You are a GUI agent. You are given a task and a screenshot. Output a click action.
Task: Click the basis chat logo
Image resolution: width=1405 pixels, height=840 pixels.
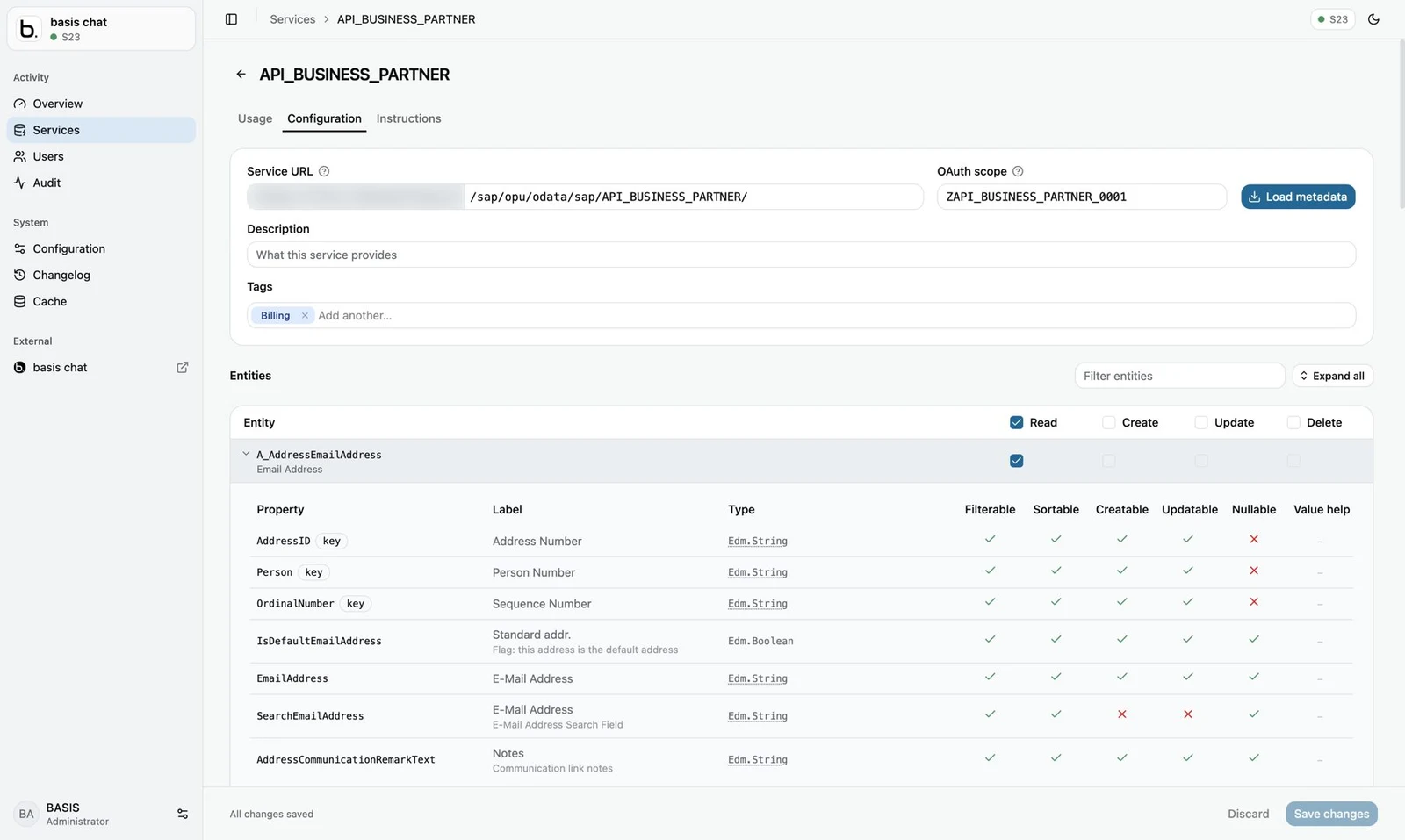(x=28, y=29)
